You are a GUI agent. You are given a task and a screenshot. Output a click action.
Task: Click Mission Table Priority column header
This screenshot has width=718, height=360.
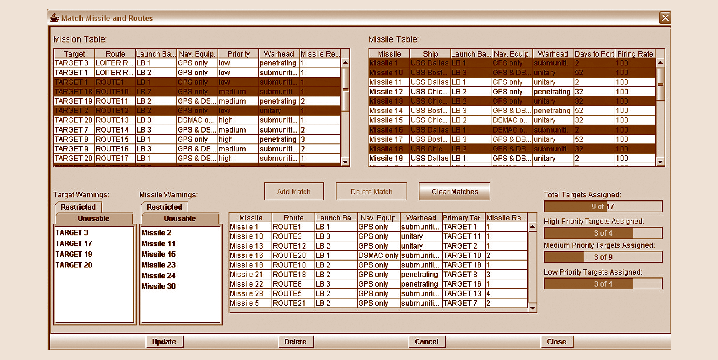click(x=238, y=54)
